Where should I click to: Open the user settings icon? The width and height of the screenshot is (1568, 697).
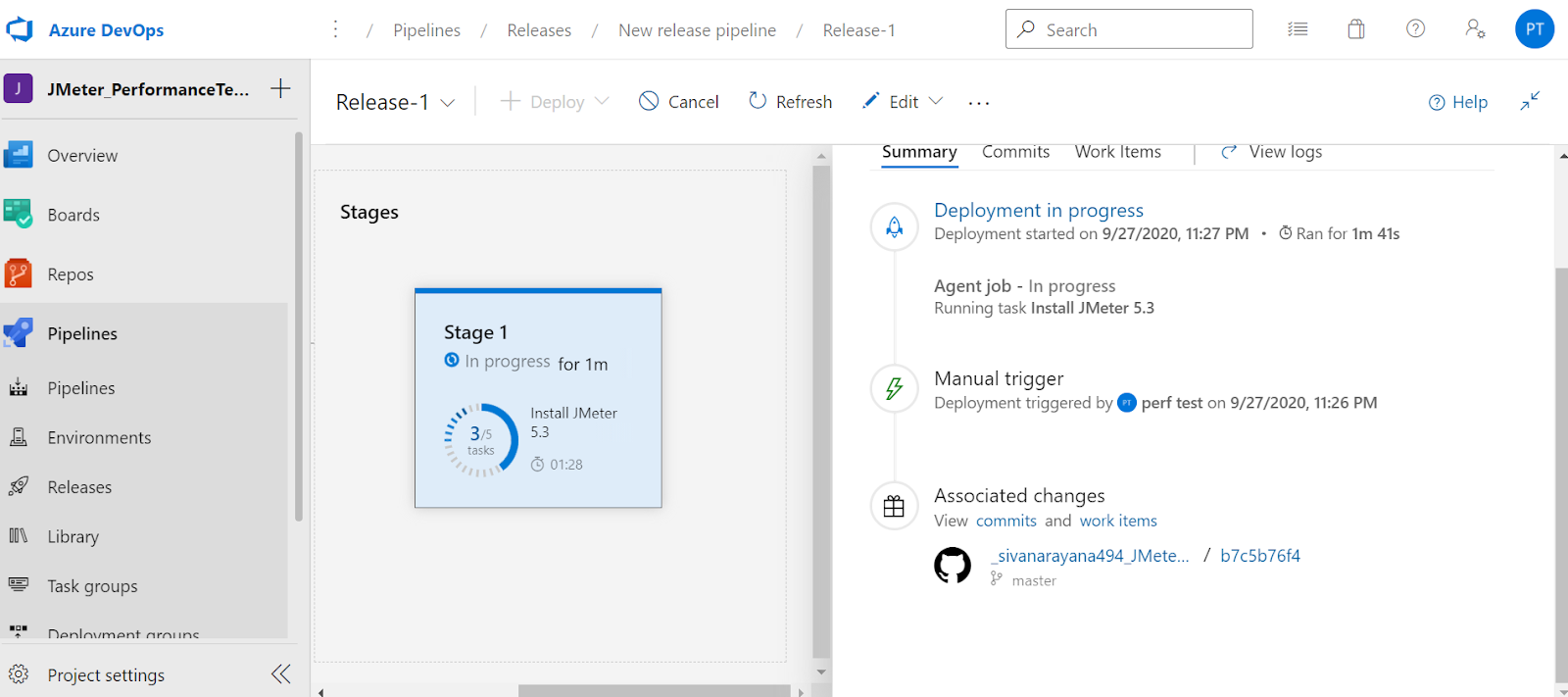click(1475, 29)
